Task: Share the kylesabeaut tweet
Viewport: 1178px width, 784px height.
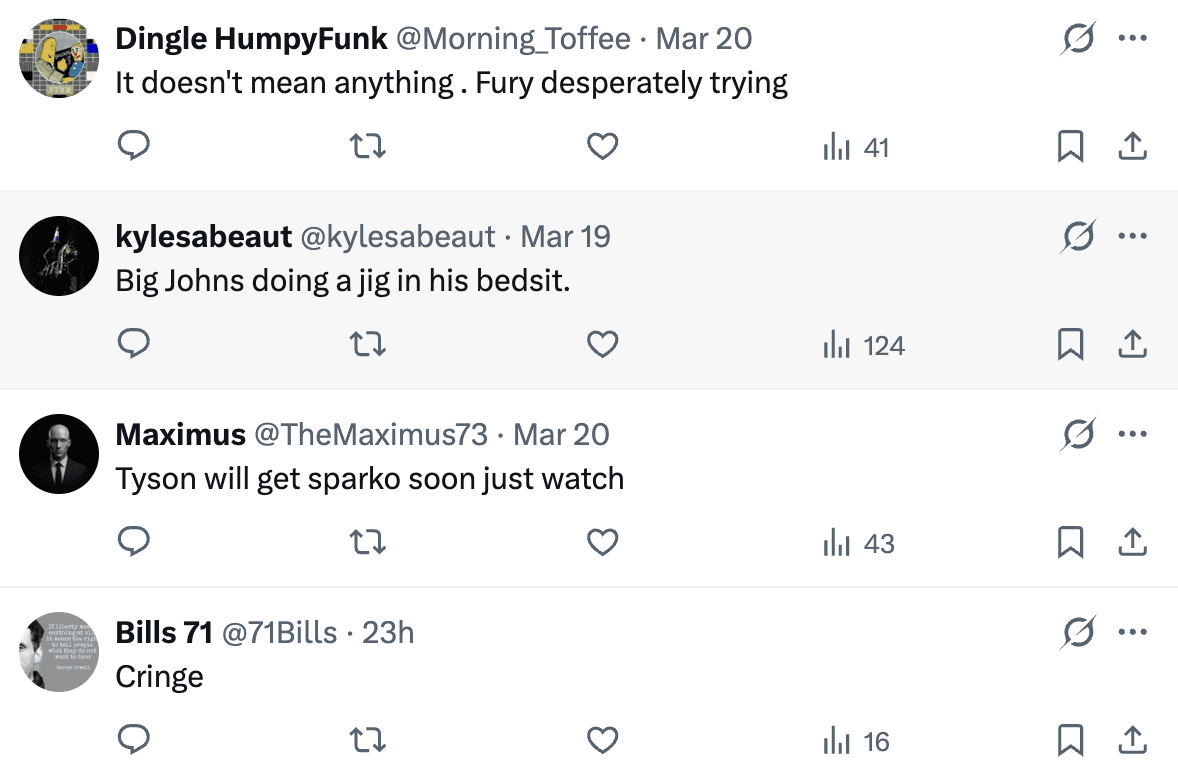Action: [x=1131, y=346]
